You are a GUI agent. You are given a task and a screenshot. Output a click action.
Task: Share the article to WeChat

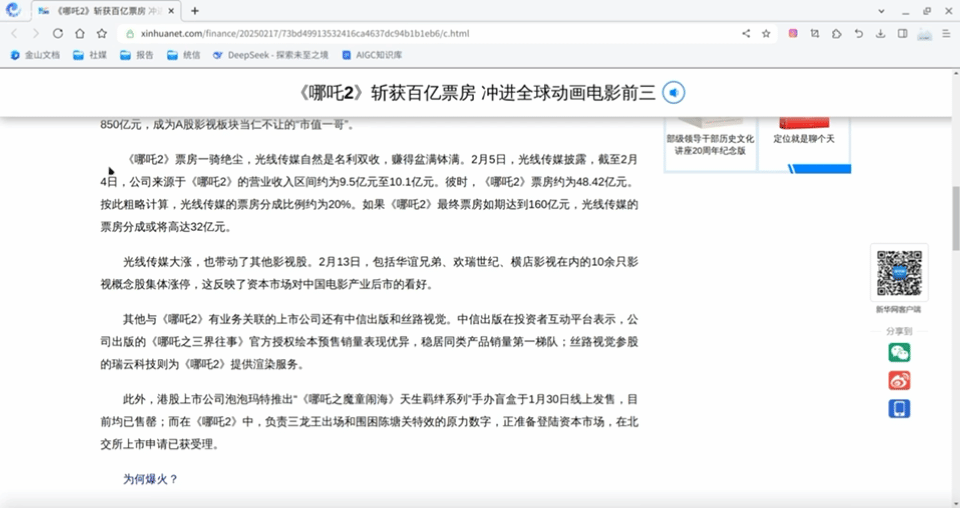pos(899,353)
